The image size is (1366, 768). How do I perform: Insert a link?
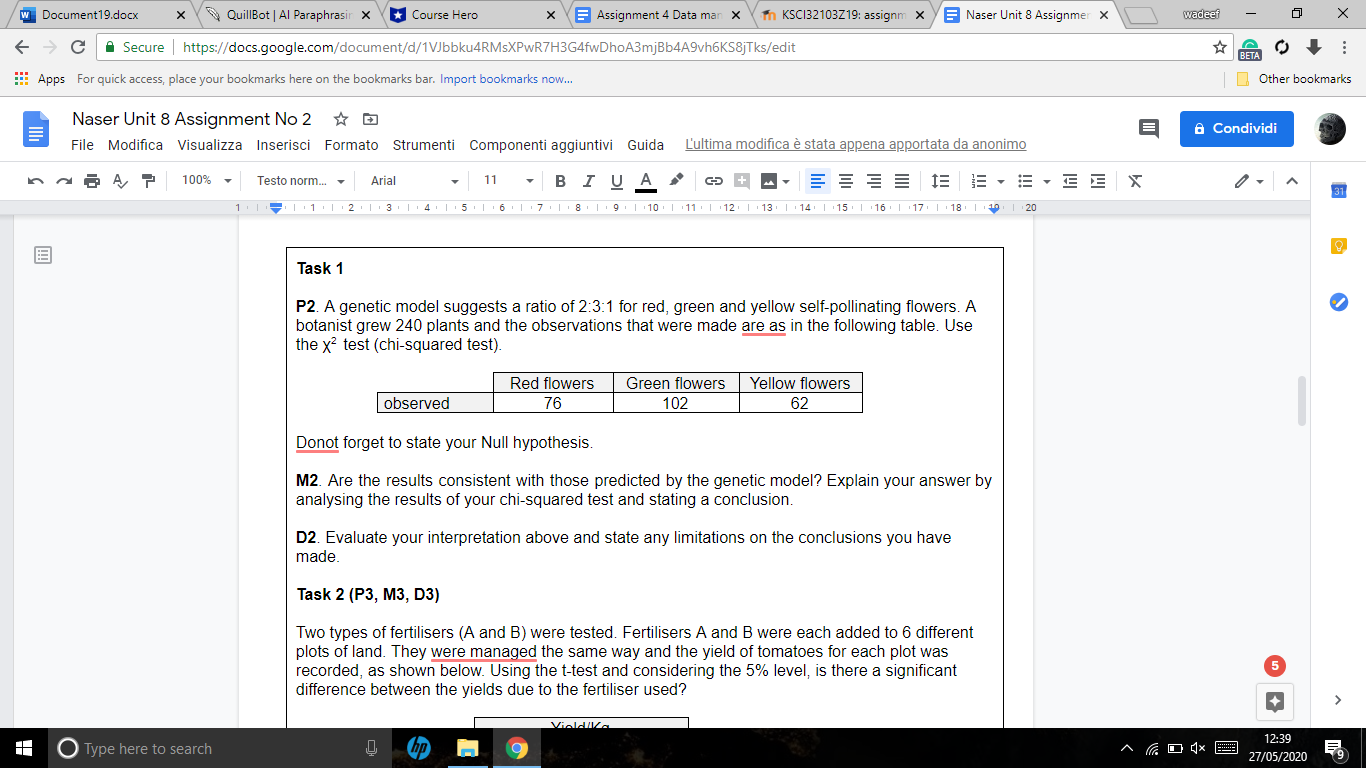[712, 181]
